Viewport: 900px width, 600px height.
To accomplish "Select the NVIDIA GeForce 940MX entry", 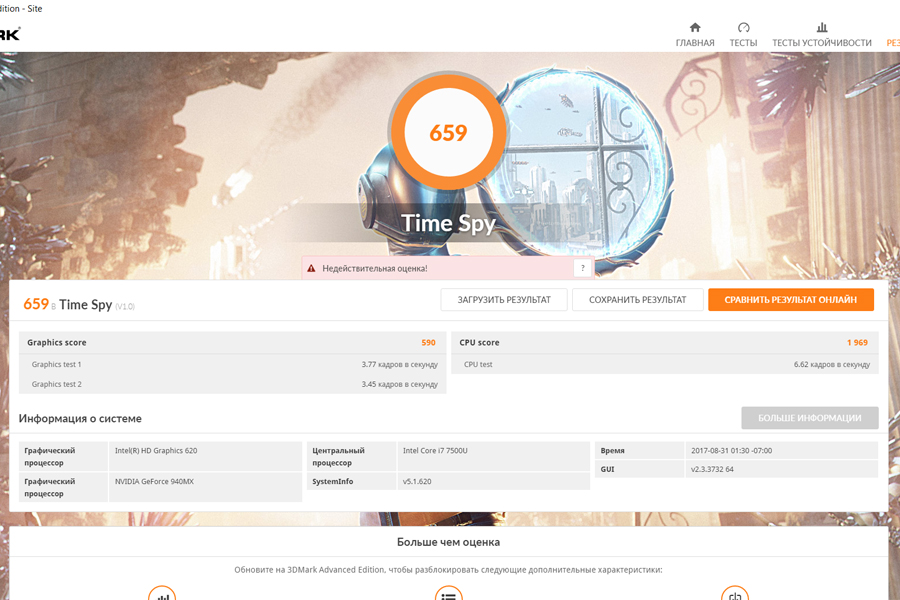I will [x=154, y=482].
